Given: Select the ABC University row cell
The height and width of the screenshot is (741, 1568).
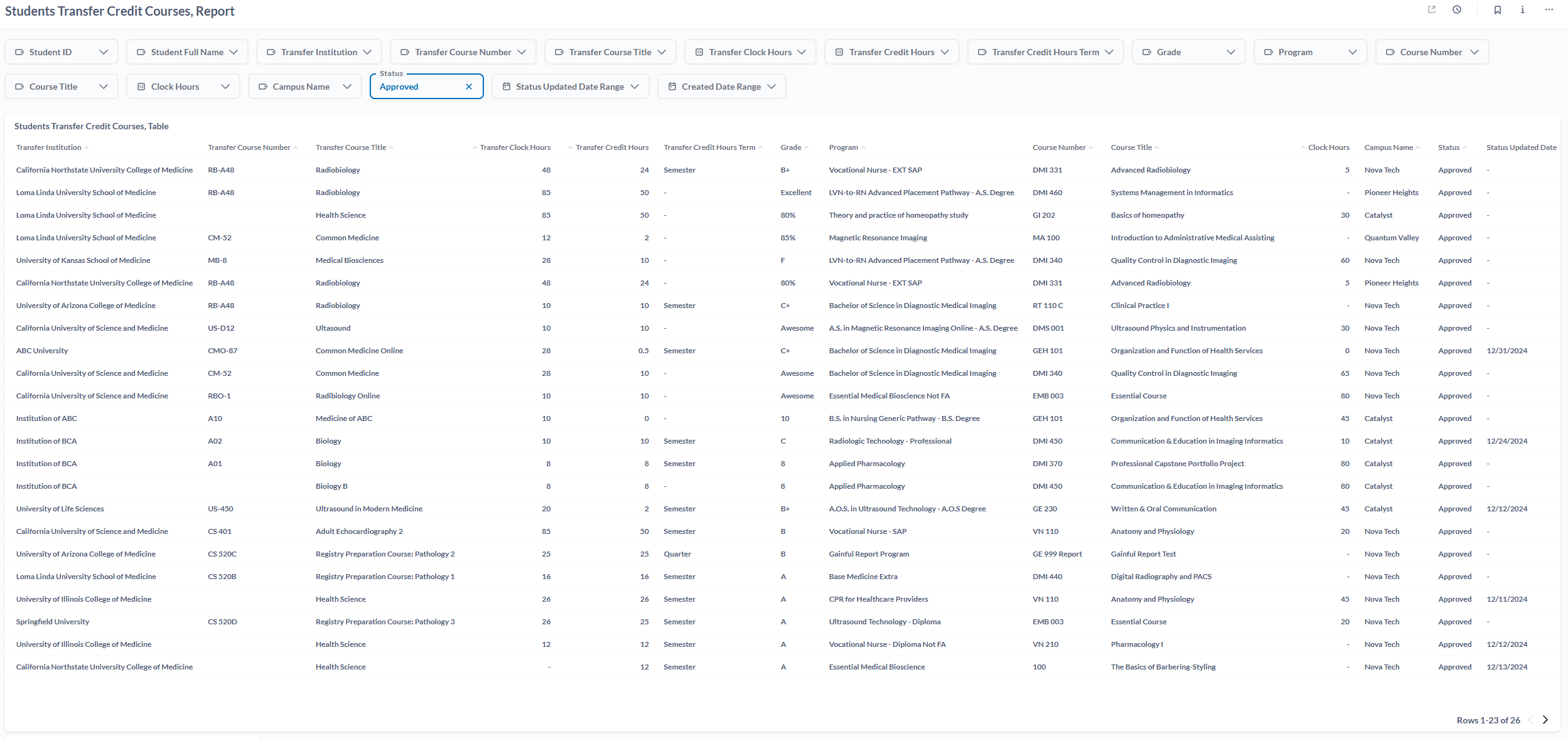Looking at the screenshot, I should coord(42,351).
